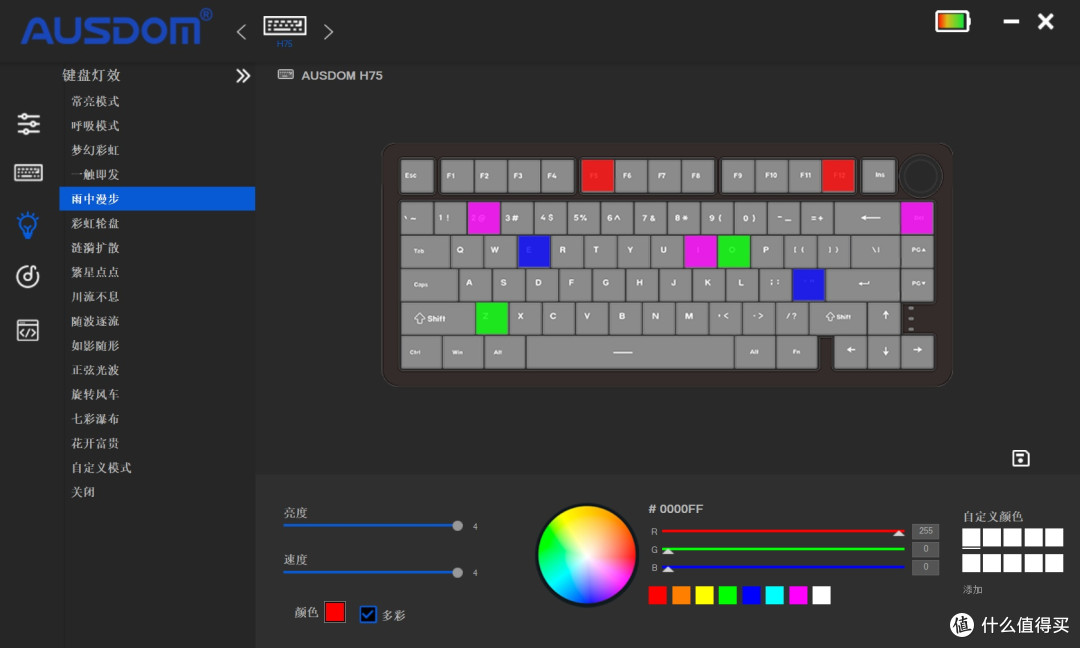Click the up arrow key
Image resolution: width=1080 pixels, height=648 pixels.
886,317
